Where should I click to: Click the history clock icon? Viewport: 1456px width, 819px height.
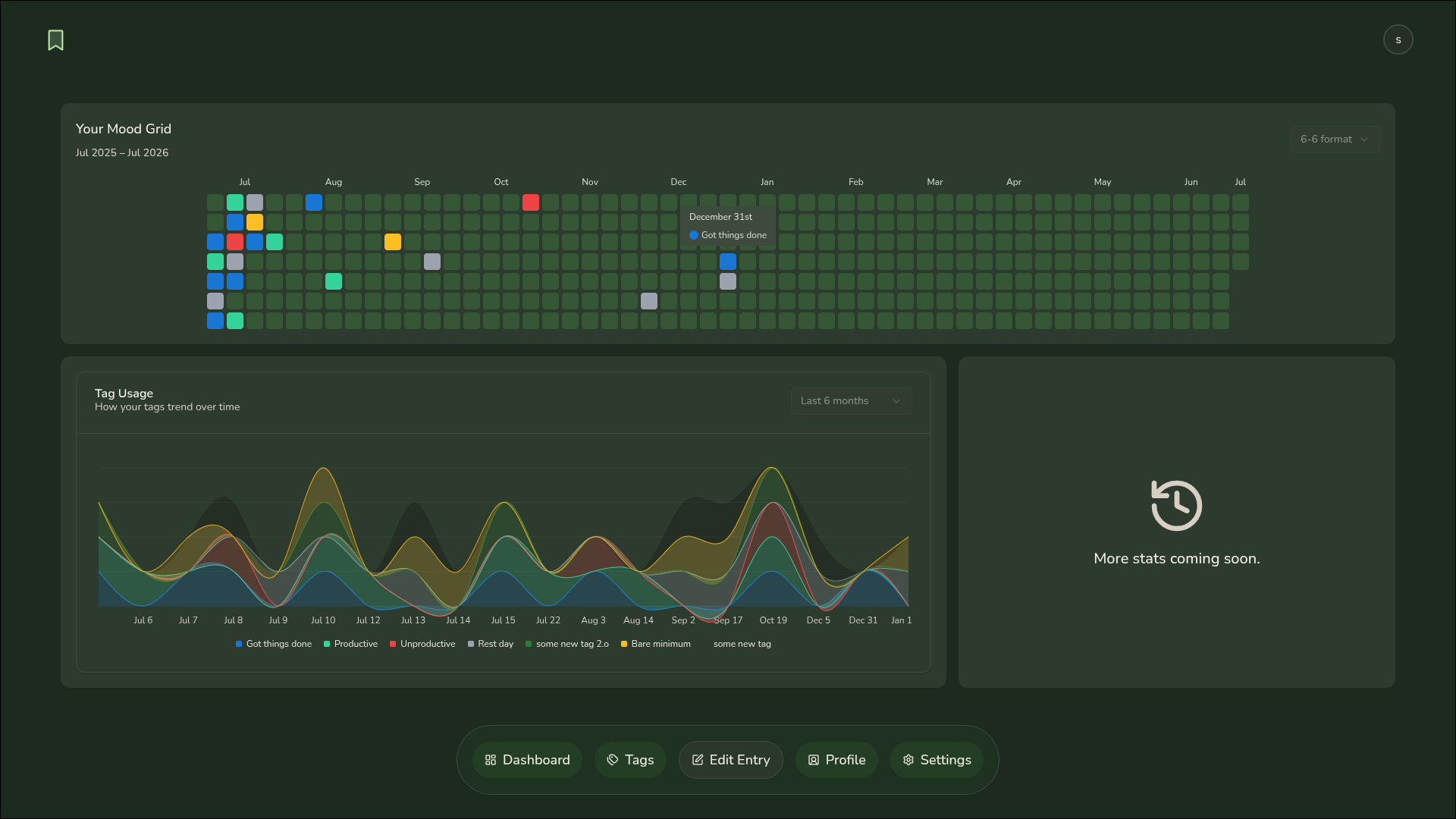1176,505
